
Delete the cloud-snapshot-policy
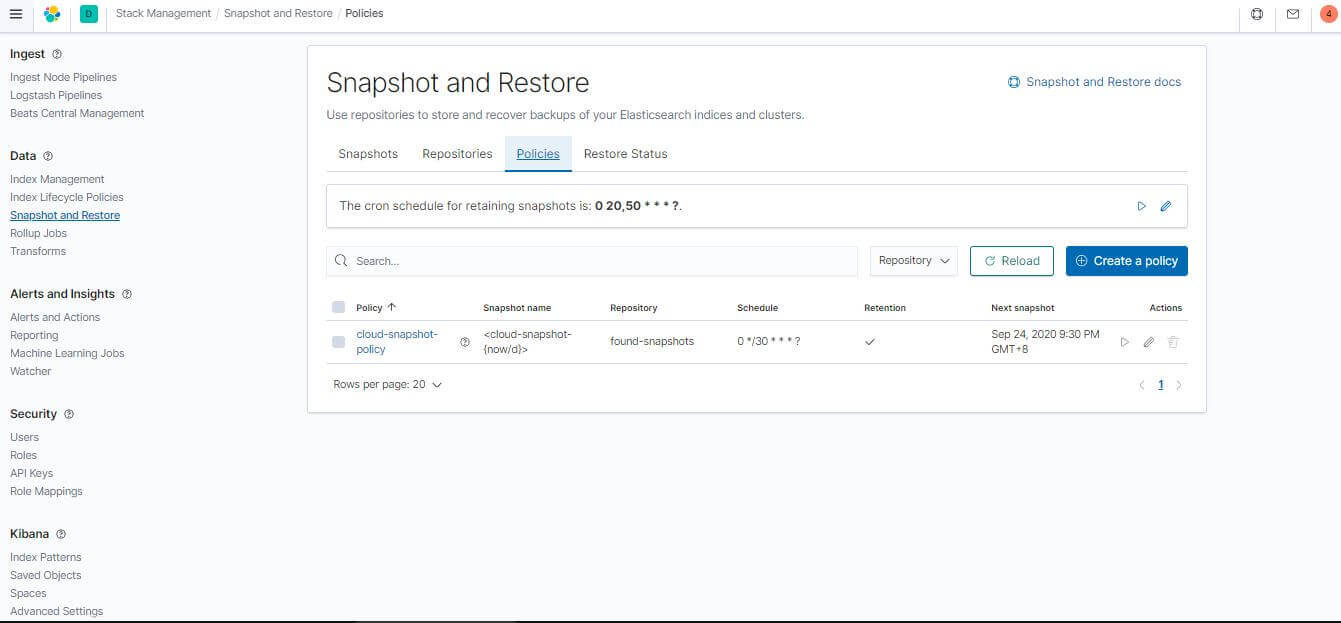click(1173, 341)
